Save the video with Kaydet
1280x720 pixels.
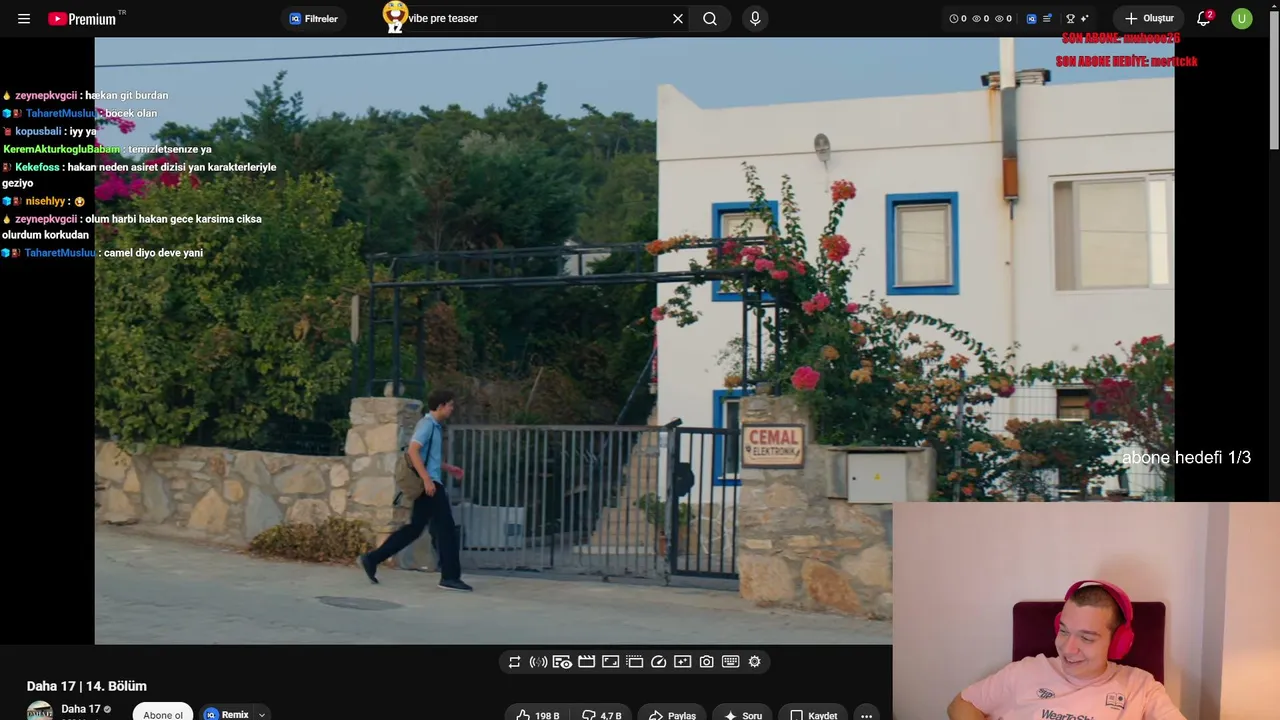(814, 715)
